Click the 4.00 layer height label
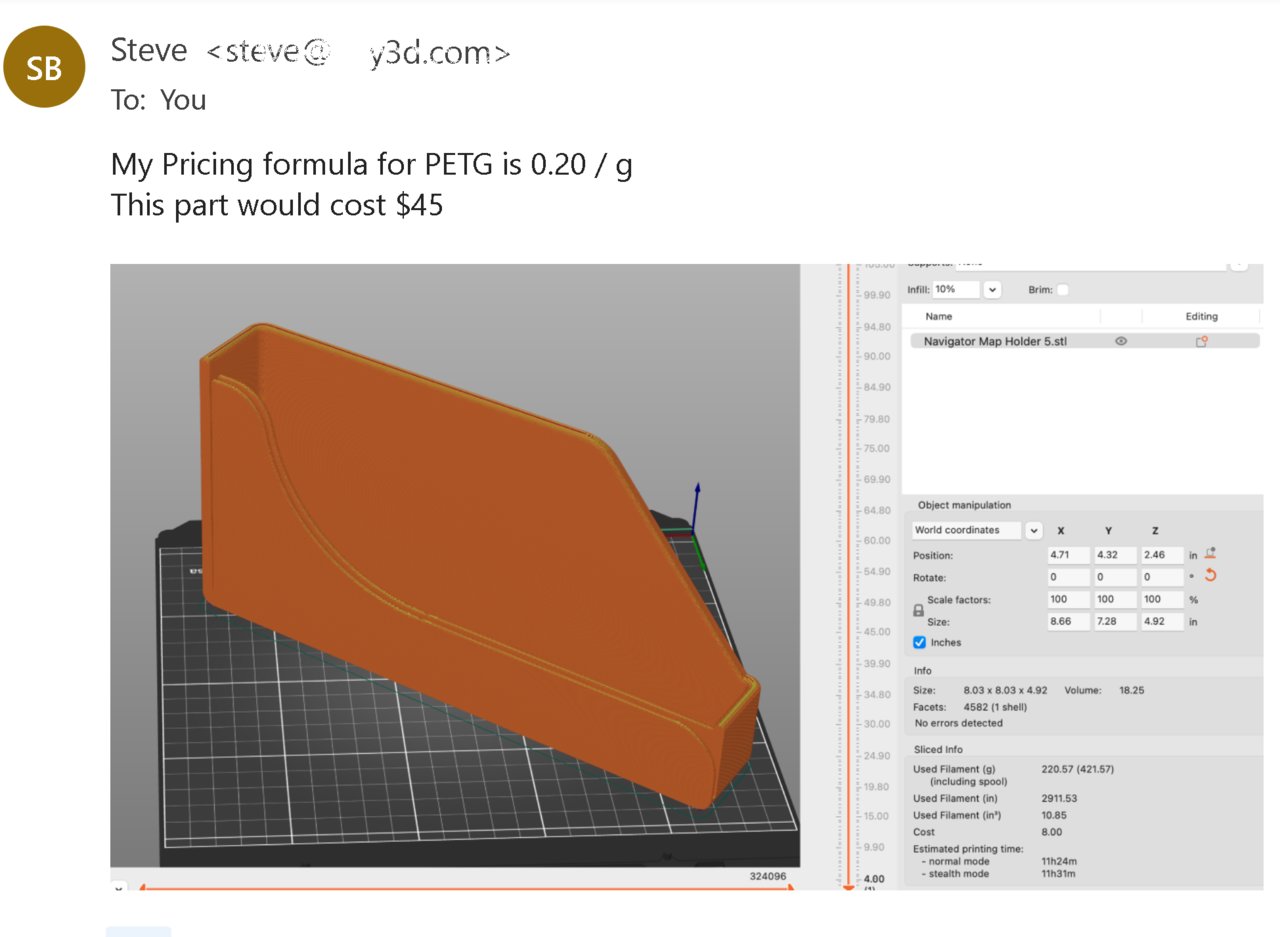This screenshot has width=1280, height=937. (874, 879)
